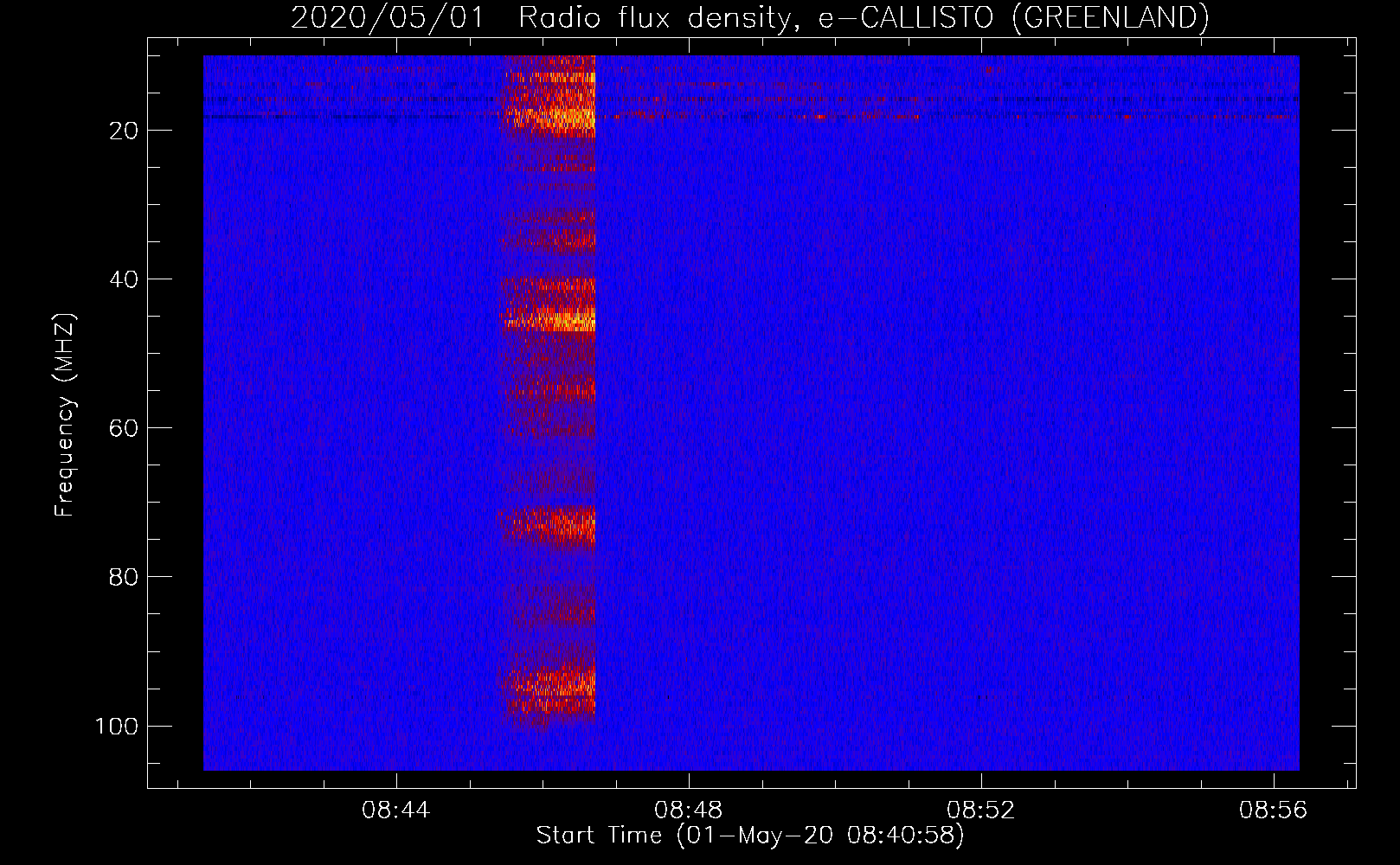Click the 20 MHz frequency tick label
This screenshot has height=865, width=1400.
pyautogui.click(x=124, y=131)
